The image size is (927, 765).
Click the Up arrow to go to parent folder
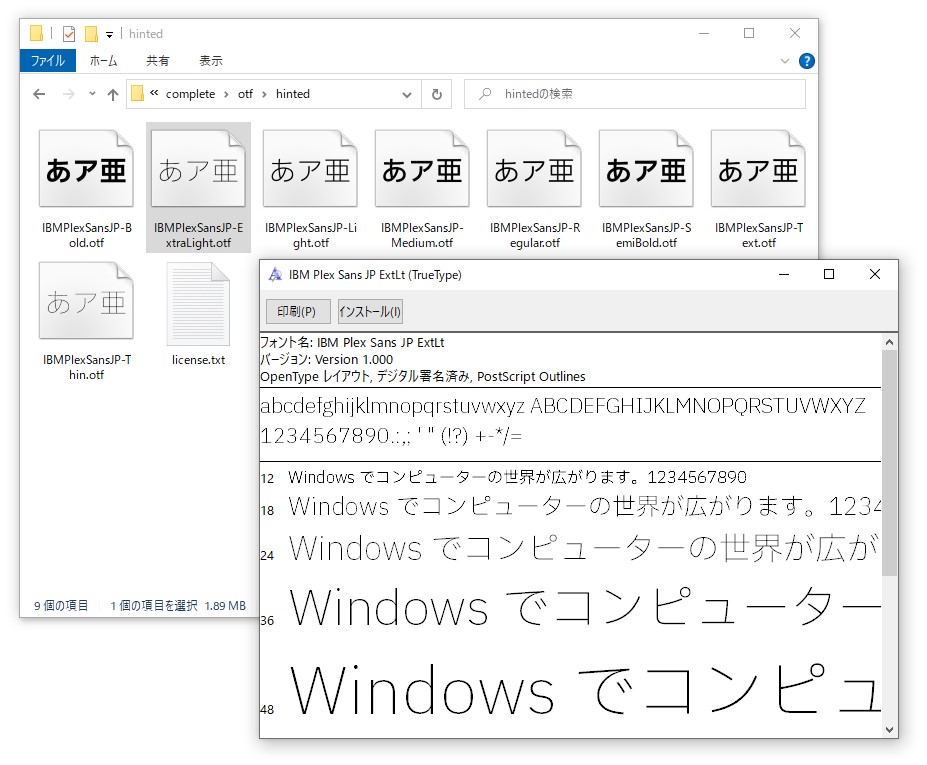coord(112,93)
